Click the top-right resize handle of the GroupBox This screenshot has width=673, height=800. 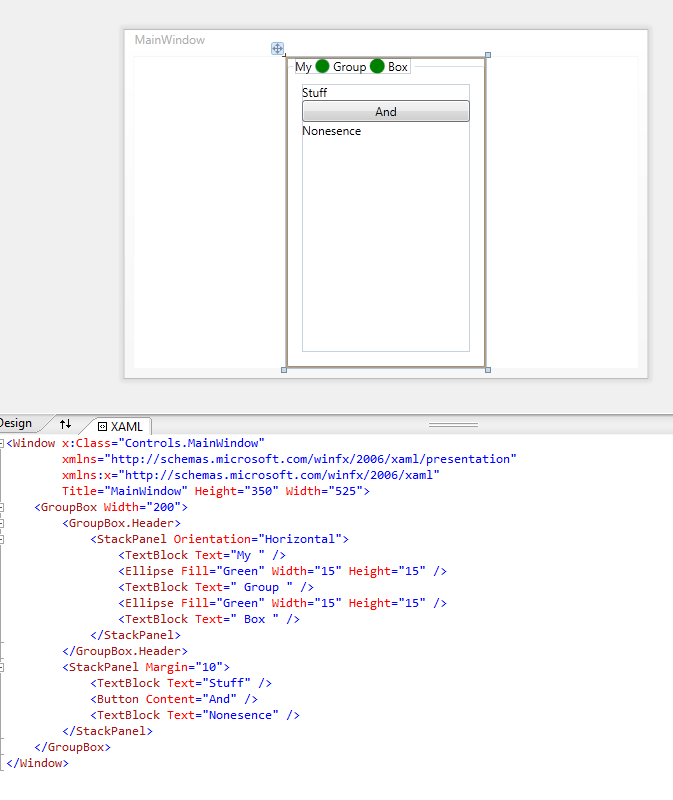pyautogui.click(x=487, y=55)
